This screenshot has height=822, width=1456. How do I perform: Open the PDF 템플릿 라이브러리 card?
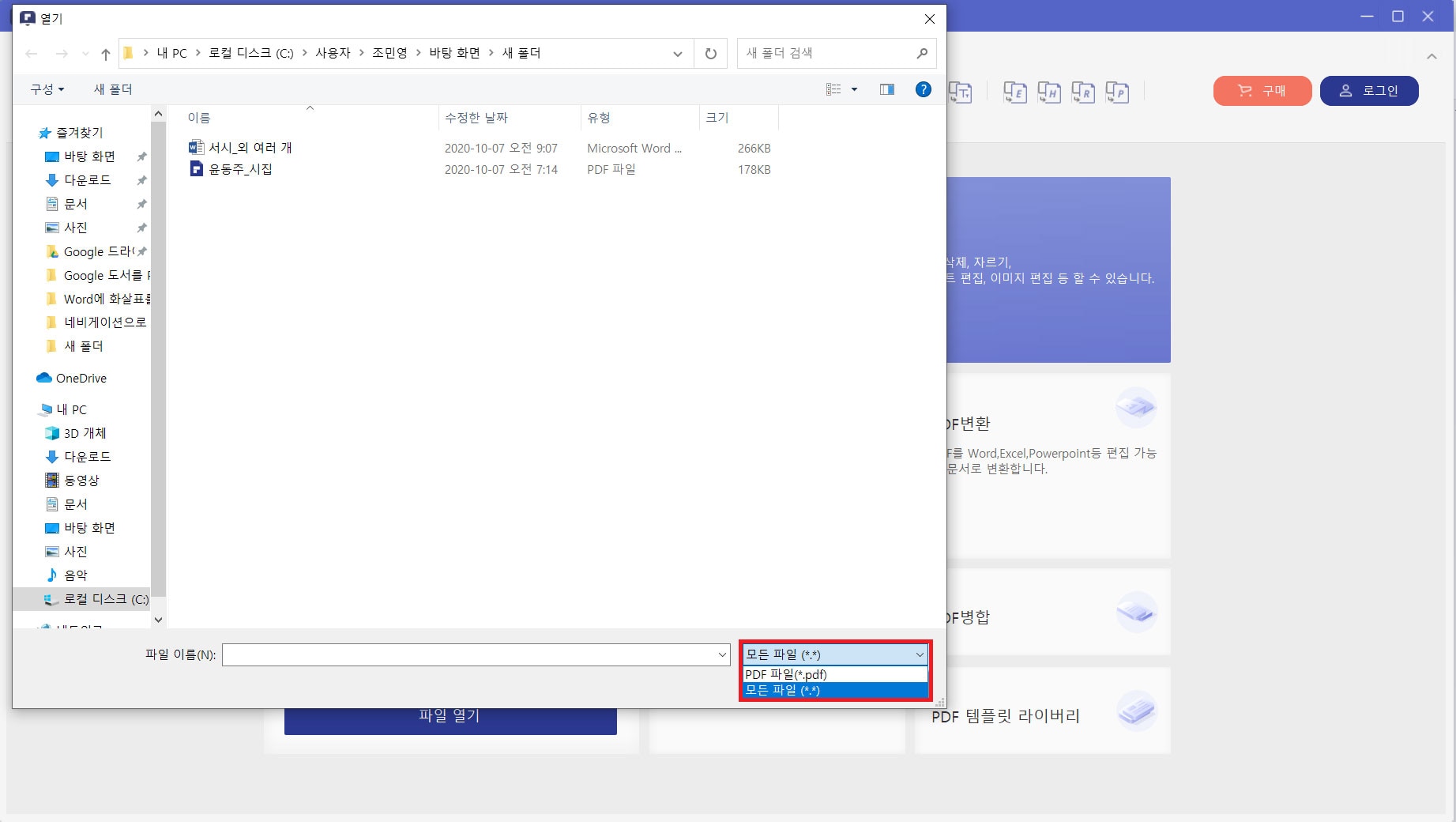(x=1043, y=711)
